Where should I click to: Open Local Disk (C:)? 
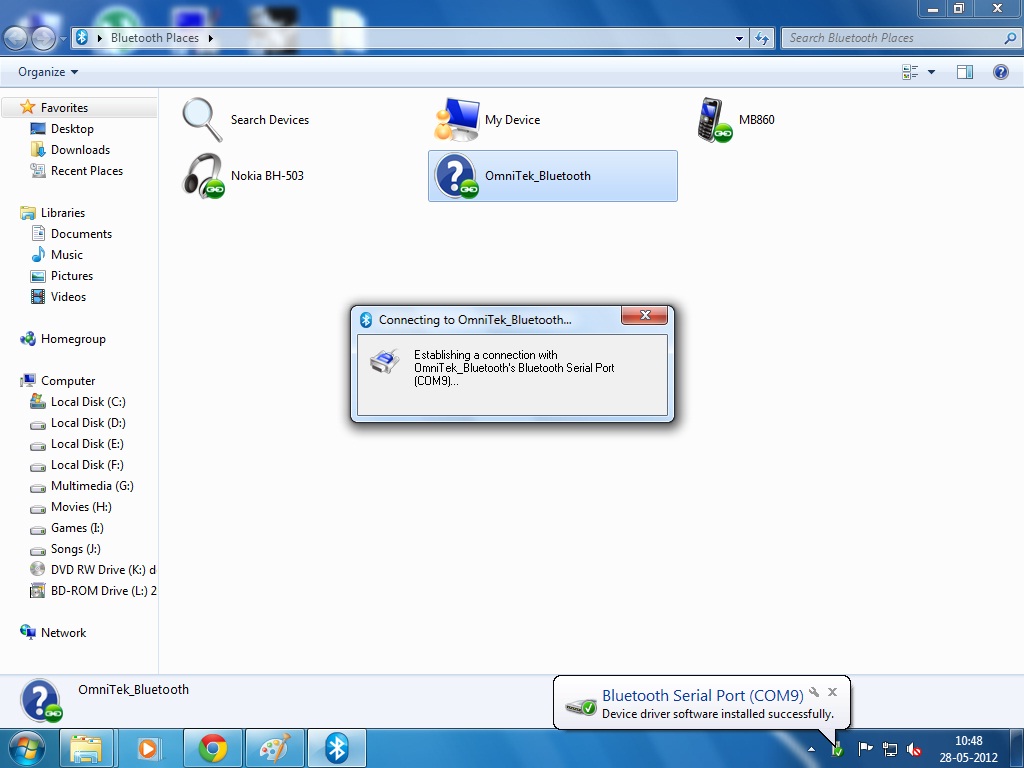(x=88, y=402)
